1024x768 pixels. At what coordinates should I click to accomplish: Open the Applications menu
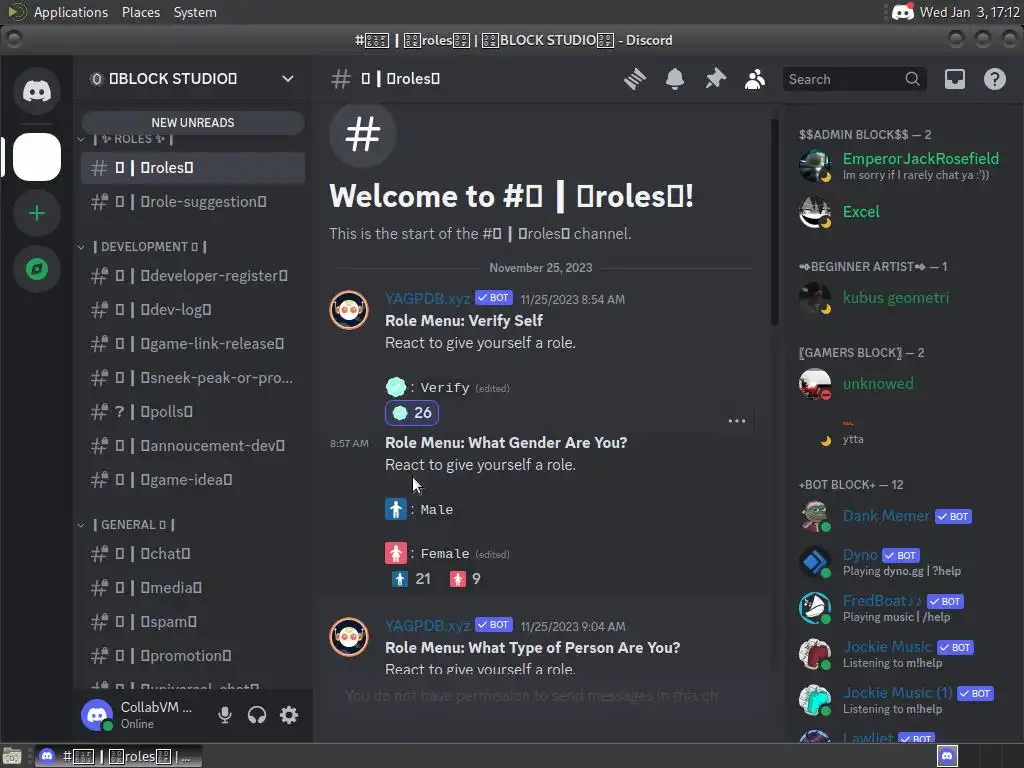tap(71, 12)
